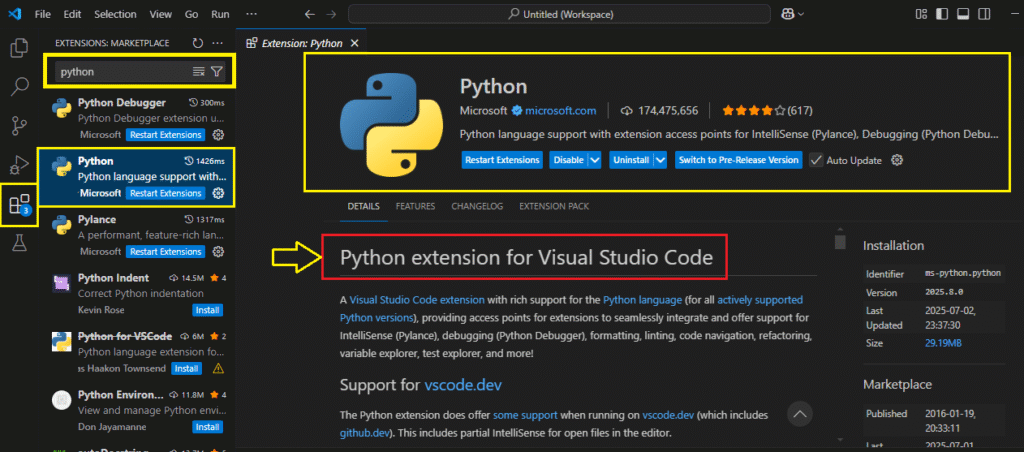This screenshot has height=452, width=1024.
Task: Click scroll-to-top chevron circle button
Action: click(800, 413)
